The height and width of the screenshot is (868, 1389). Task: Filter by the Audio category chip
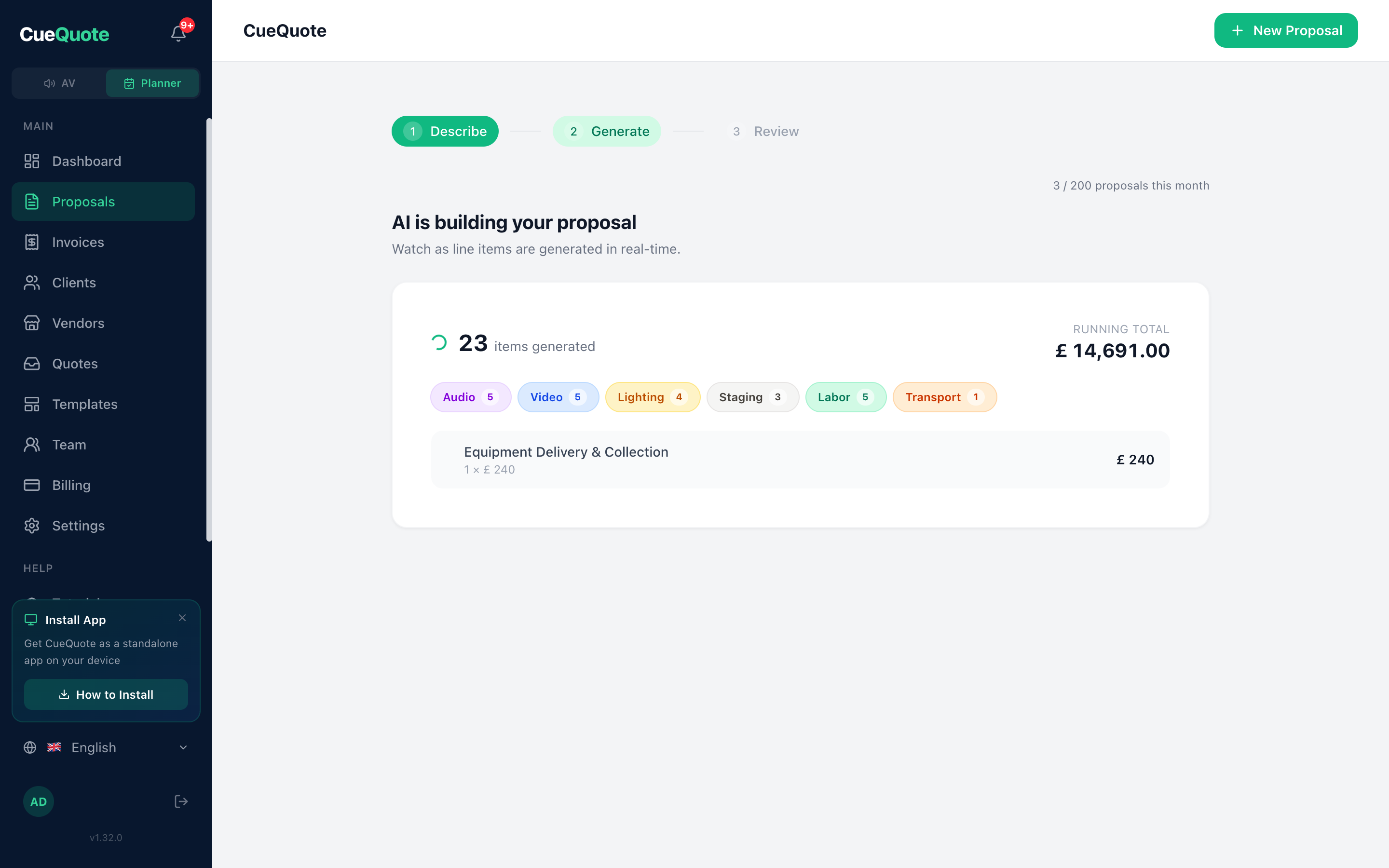(x=471, y=397)
